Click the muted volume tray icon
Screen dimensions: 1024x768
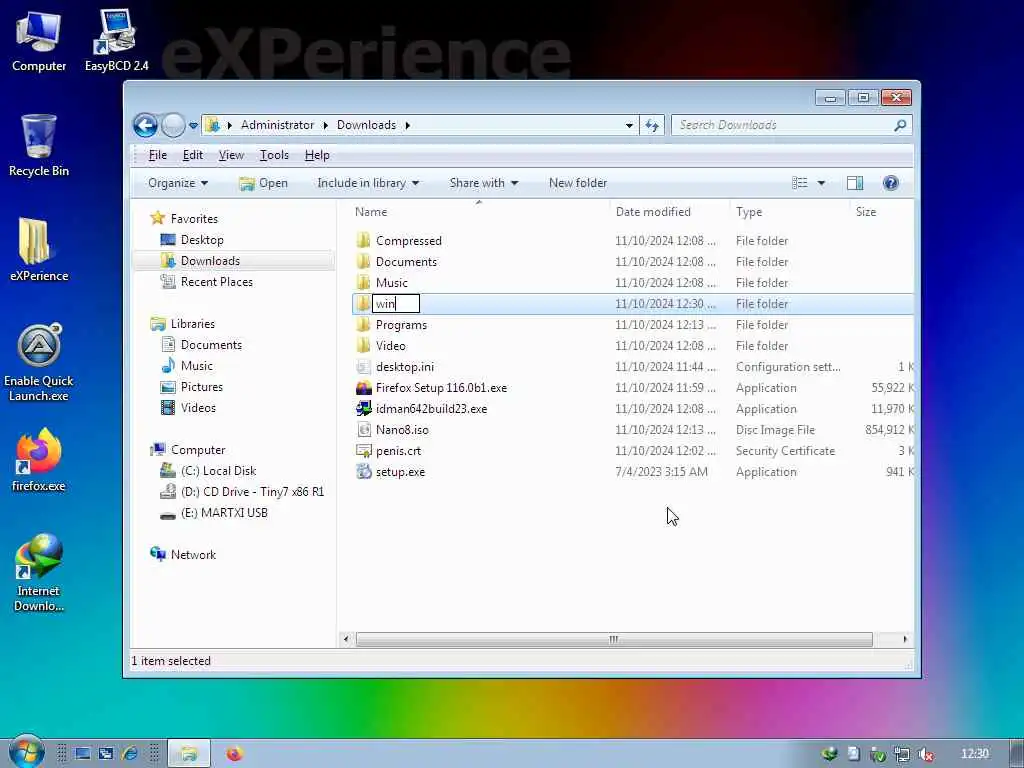pyautogui.click(x=926, y=754)
